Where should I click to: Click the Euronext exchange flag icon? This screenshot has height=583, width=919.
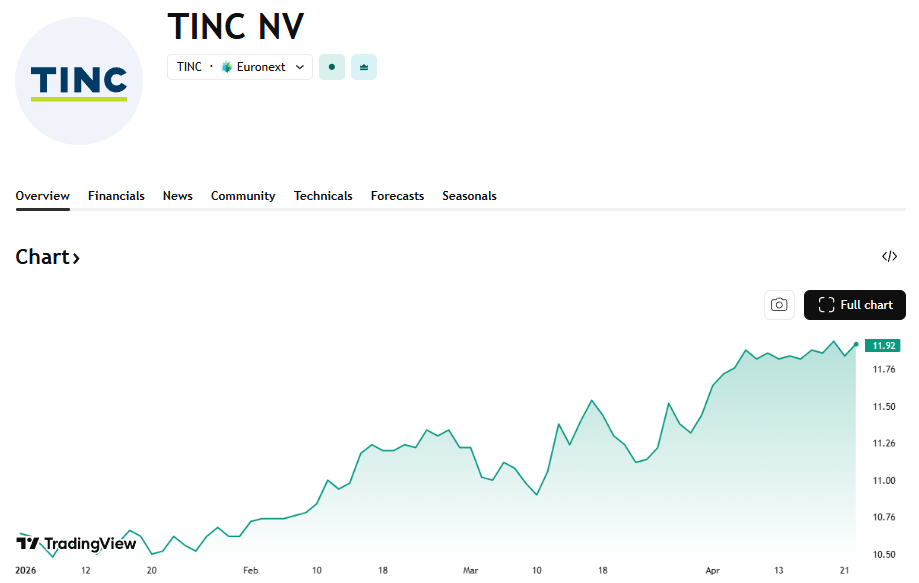coord(227,67)
